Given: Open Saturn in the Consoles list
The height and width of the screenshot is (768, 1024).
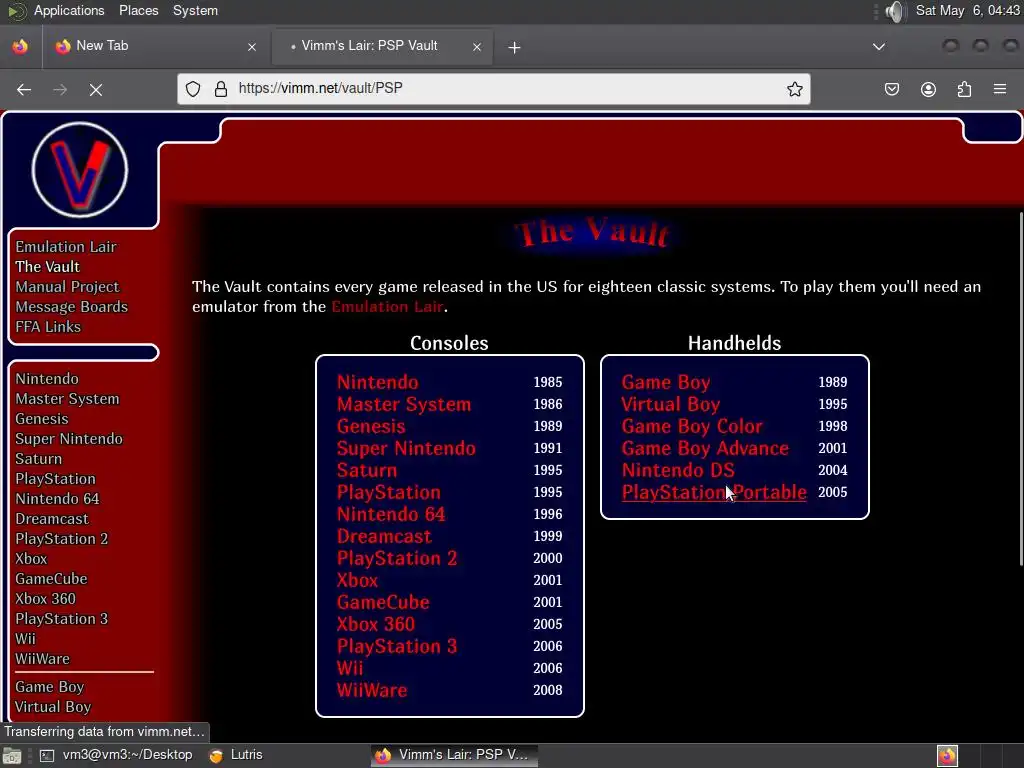Looking at the screenshot, I should 367,470.
